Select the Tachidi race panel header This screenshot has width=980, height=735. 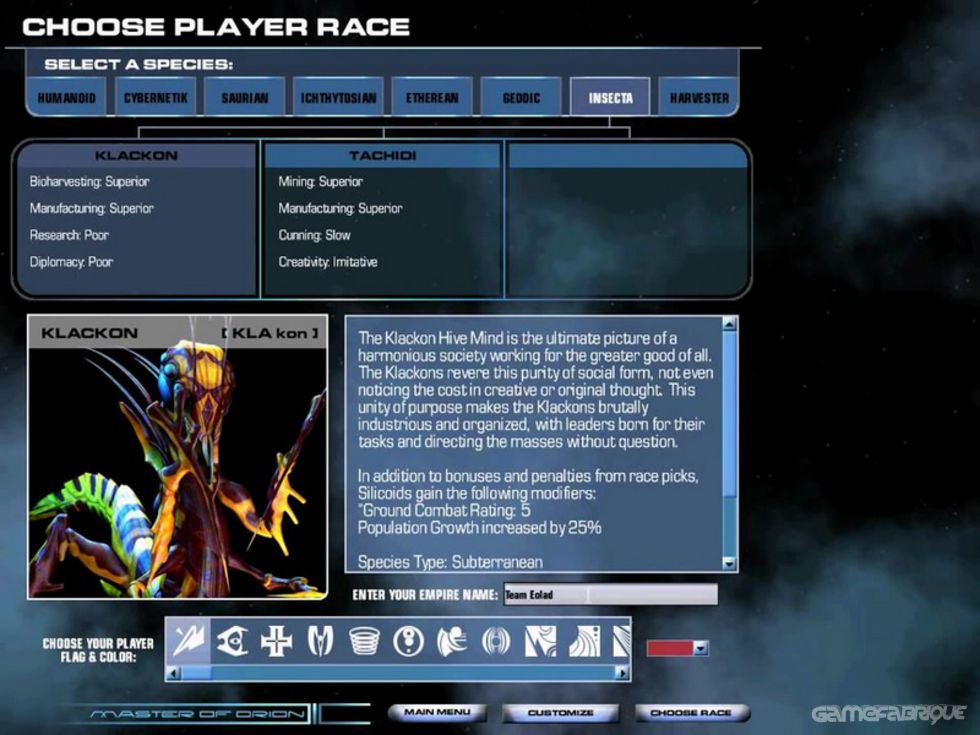click(x=382, y=156)
